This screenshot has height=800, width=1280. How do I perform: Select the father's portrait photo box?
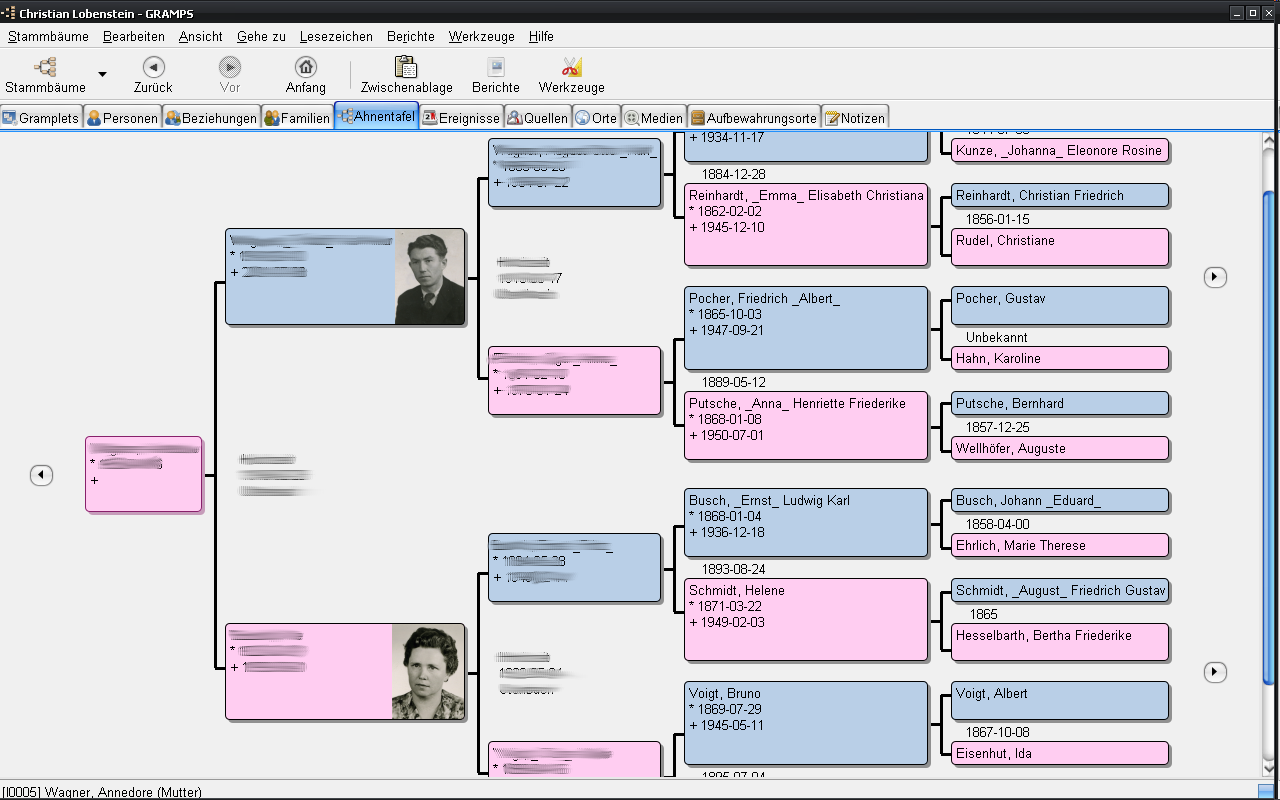click(345, 277)
